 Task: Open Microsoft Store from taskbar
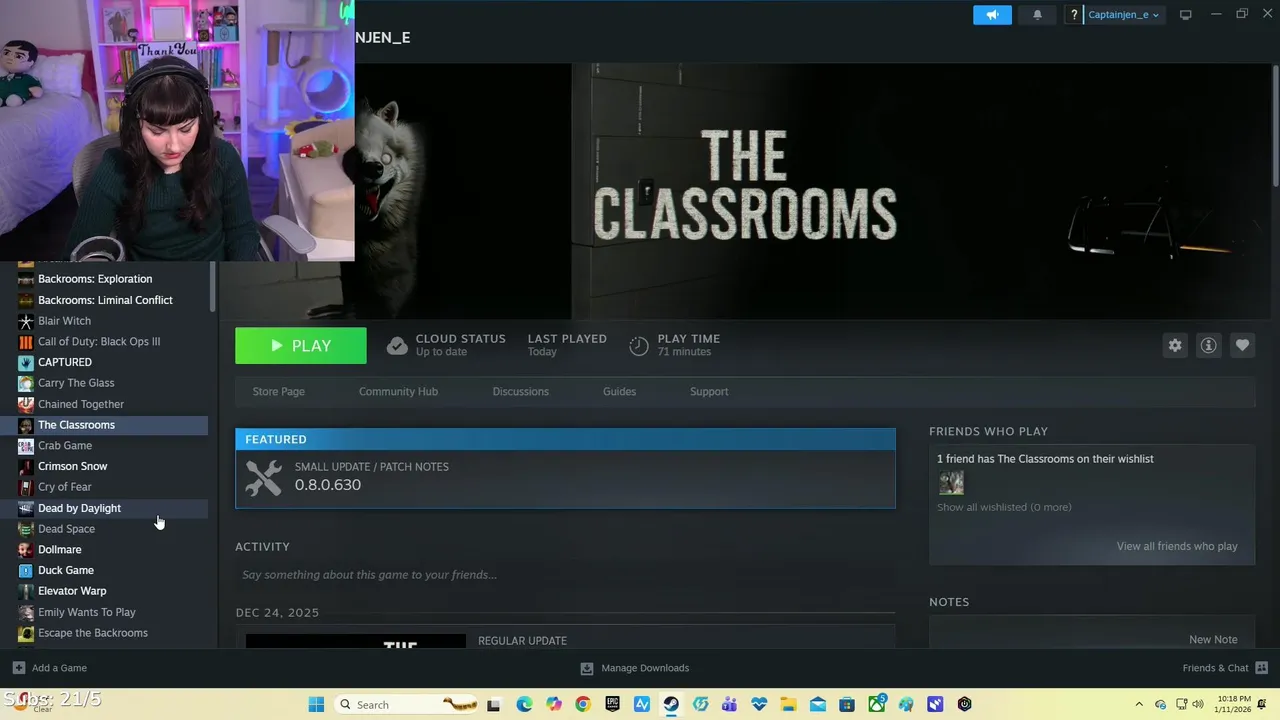coord(847,704)
